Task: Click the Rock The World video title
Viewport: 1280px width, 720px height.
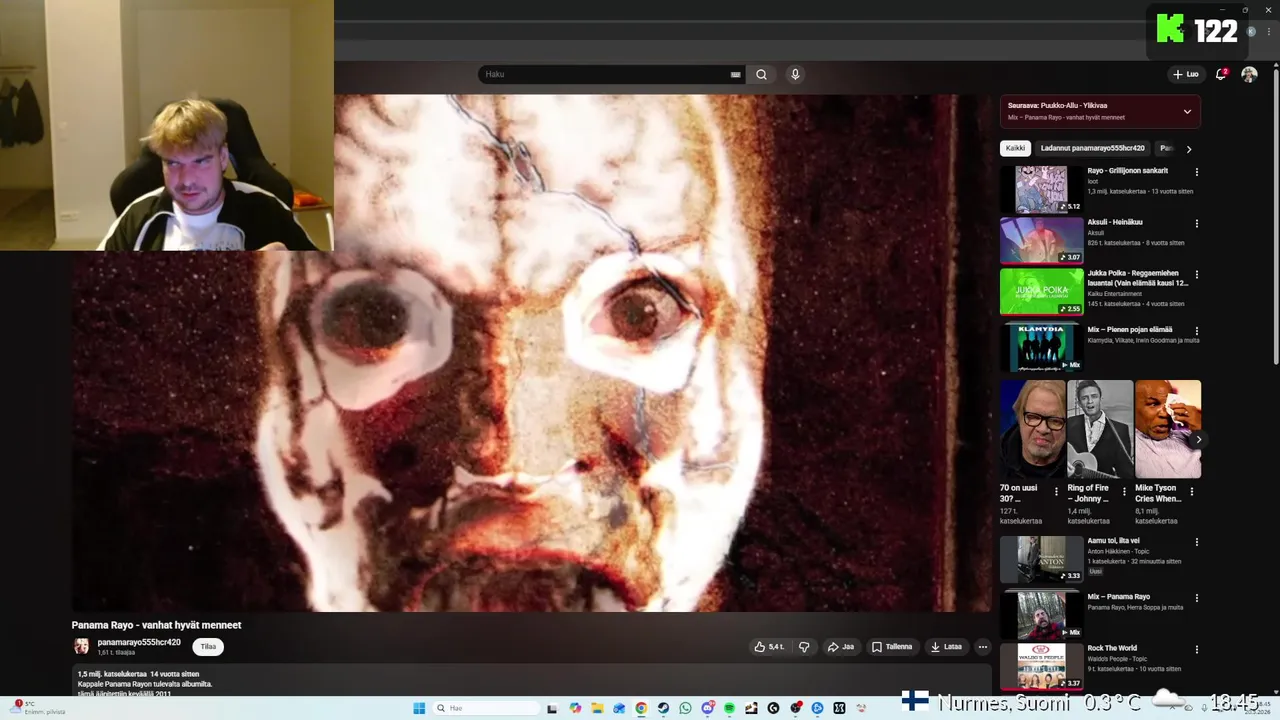Action: [x=1112, y=648]
